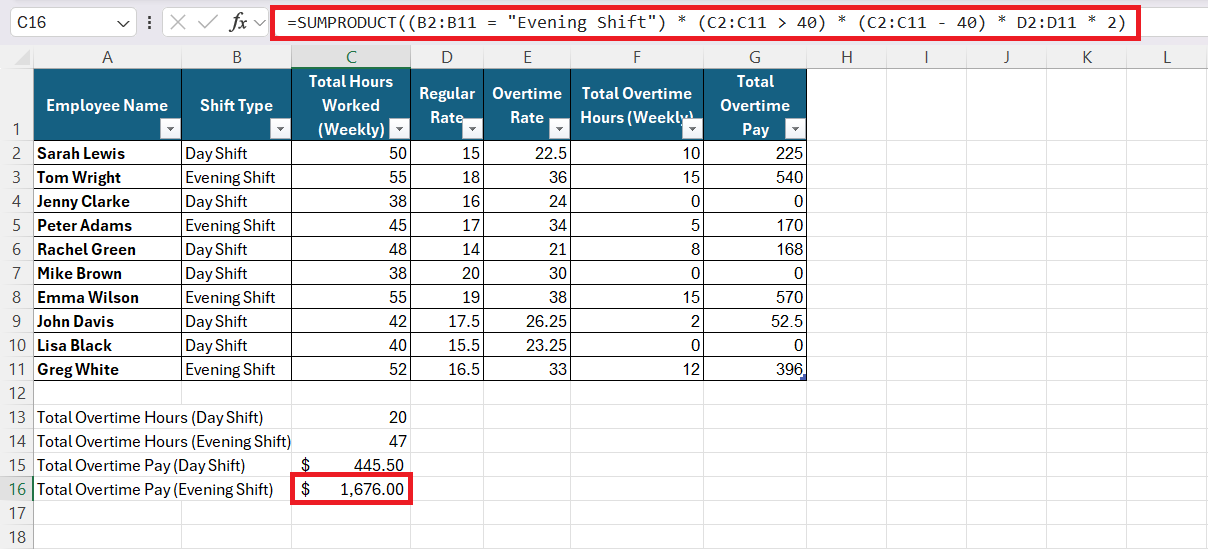Click the label Total Overtime Hours (Day Shift)

click(x=150, y=417)
